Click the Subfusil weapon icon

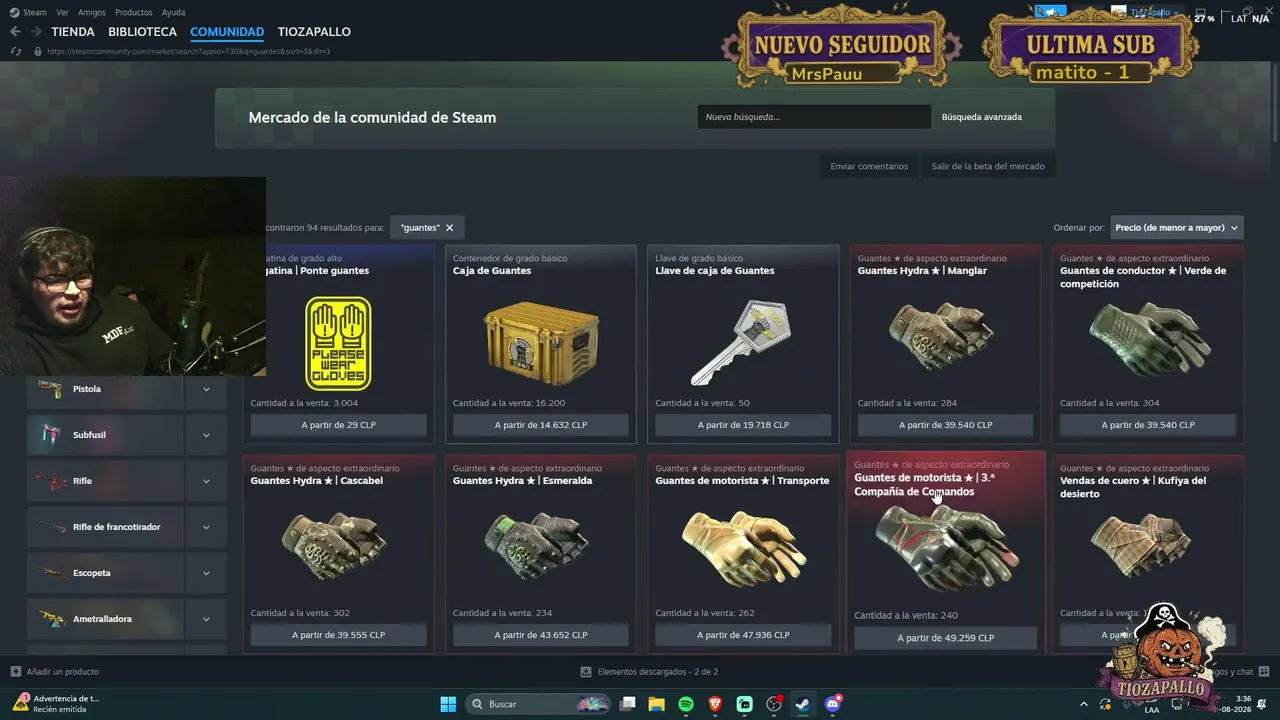(x=50, y=435)
